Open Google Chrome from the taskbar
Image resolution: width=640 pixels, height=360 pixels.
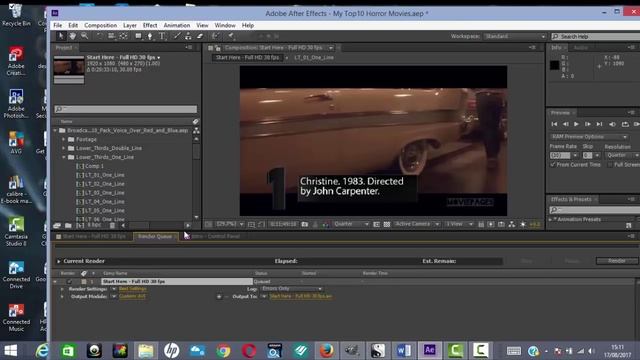click(x=223, y=350)
